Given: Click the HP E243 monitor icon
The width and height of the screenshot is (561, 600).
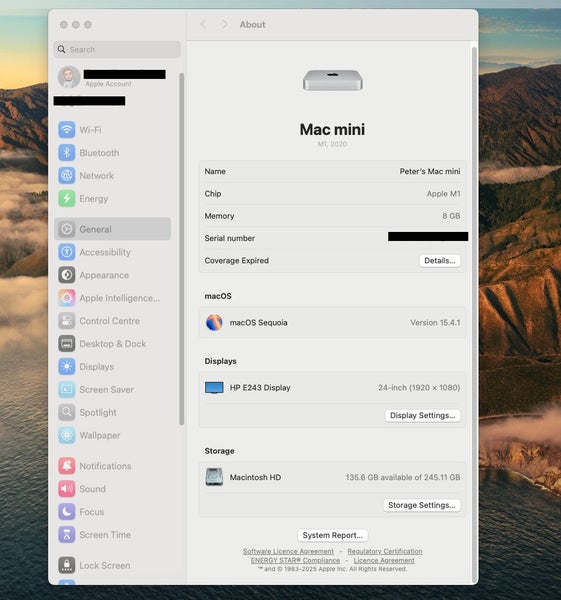Looking at the screenshot, I should [214, 388].
